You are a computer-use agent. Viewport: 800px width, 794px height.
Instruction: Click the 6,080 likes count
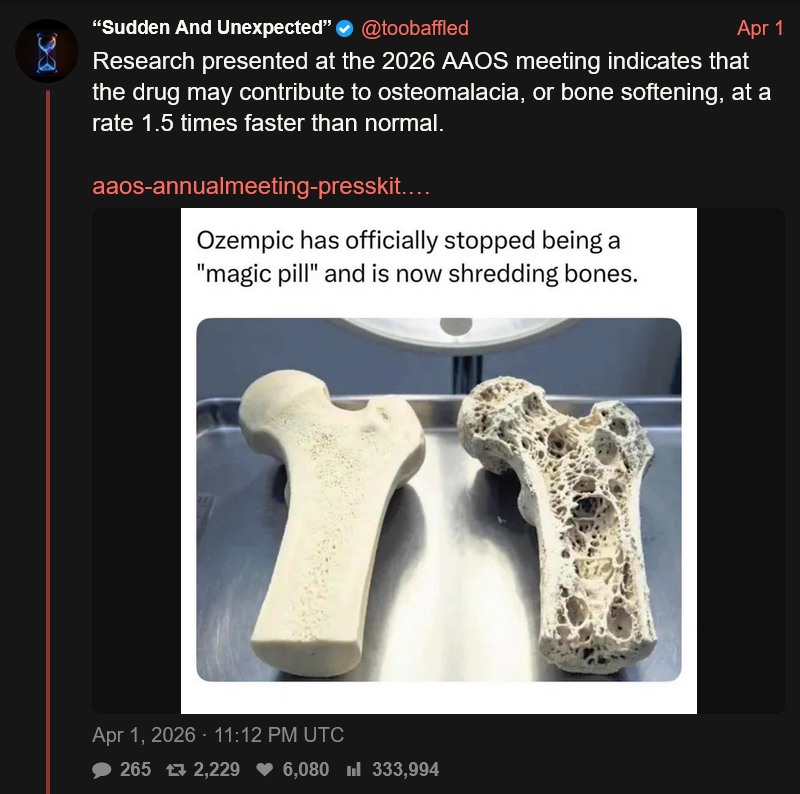[x=306, y=770]
